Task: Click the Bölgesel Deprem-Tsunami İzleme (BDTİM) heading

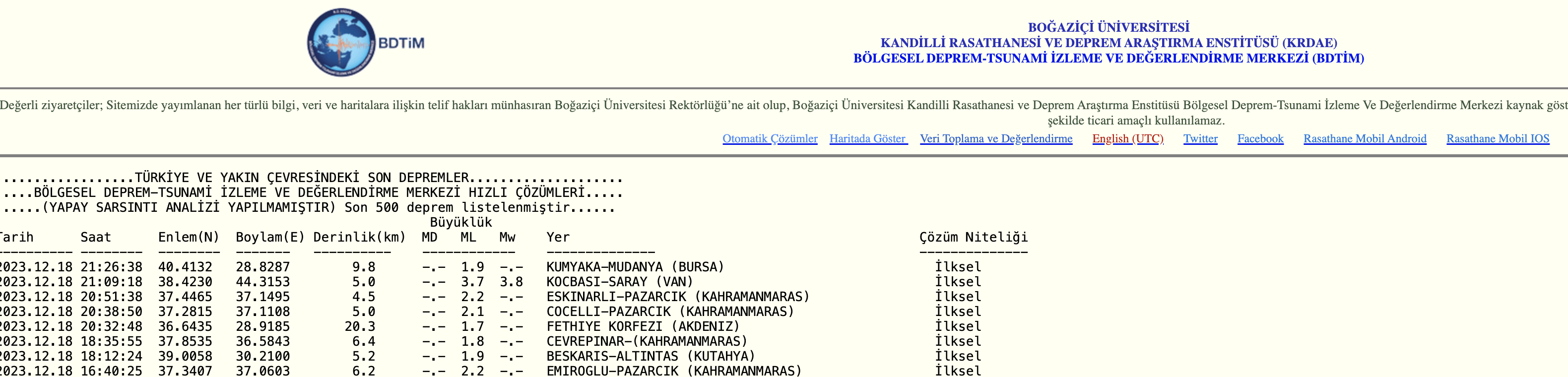Action: [1108, 59]
